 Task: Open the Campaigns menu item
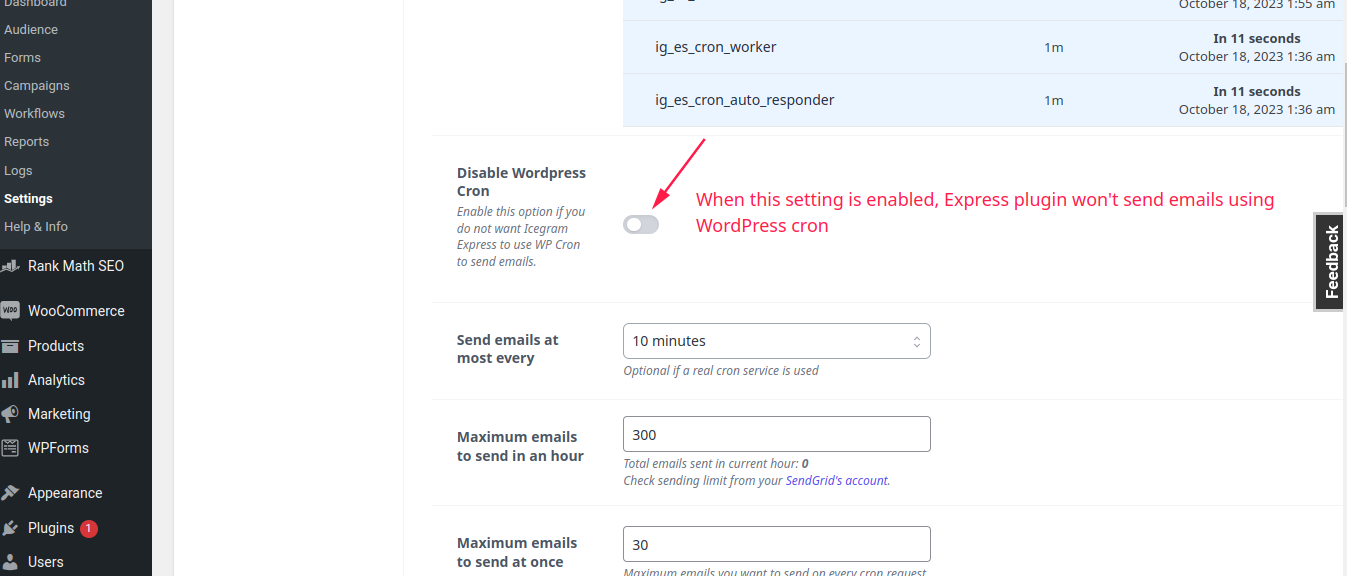[37, 86]
